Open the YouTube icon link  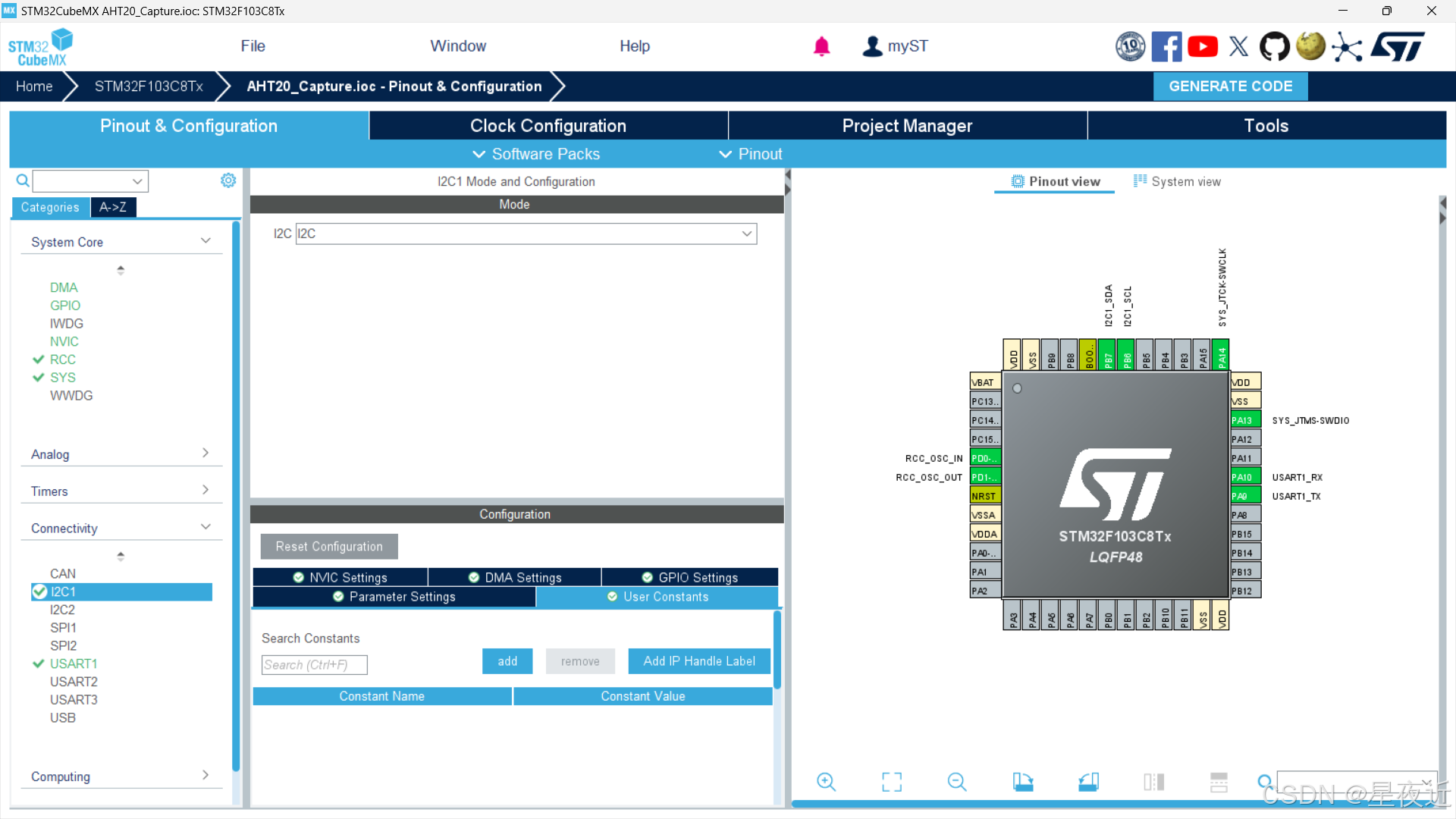point(1203,46)
